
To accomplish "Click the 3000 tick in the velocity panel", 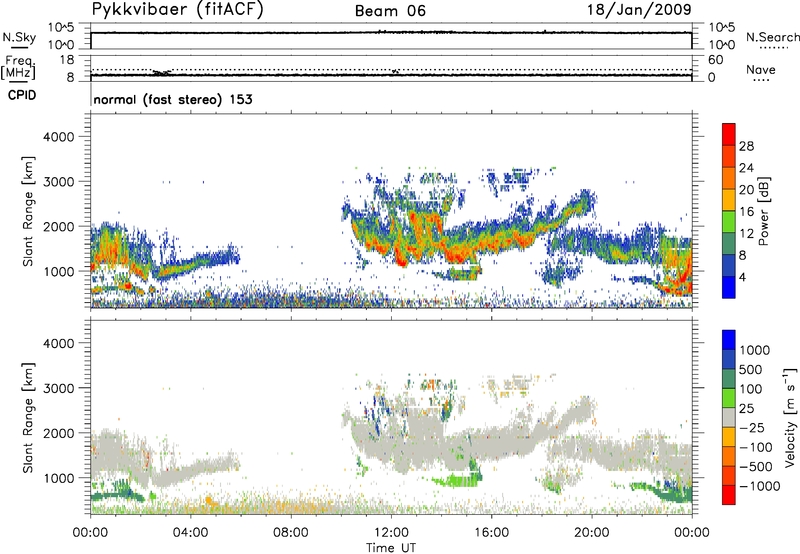I will (59, 388).
